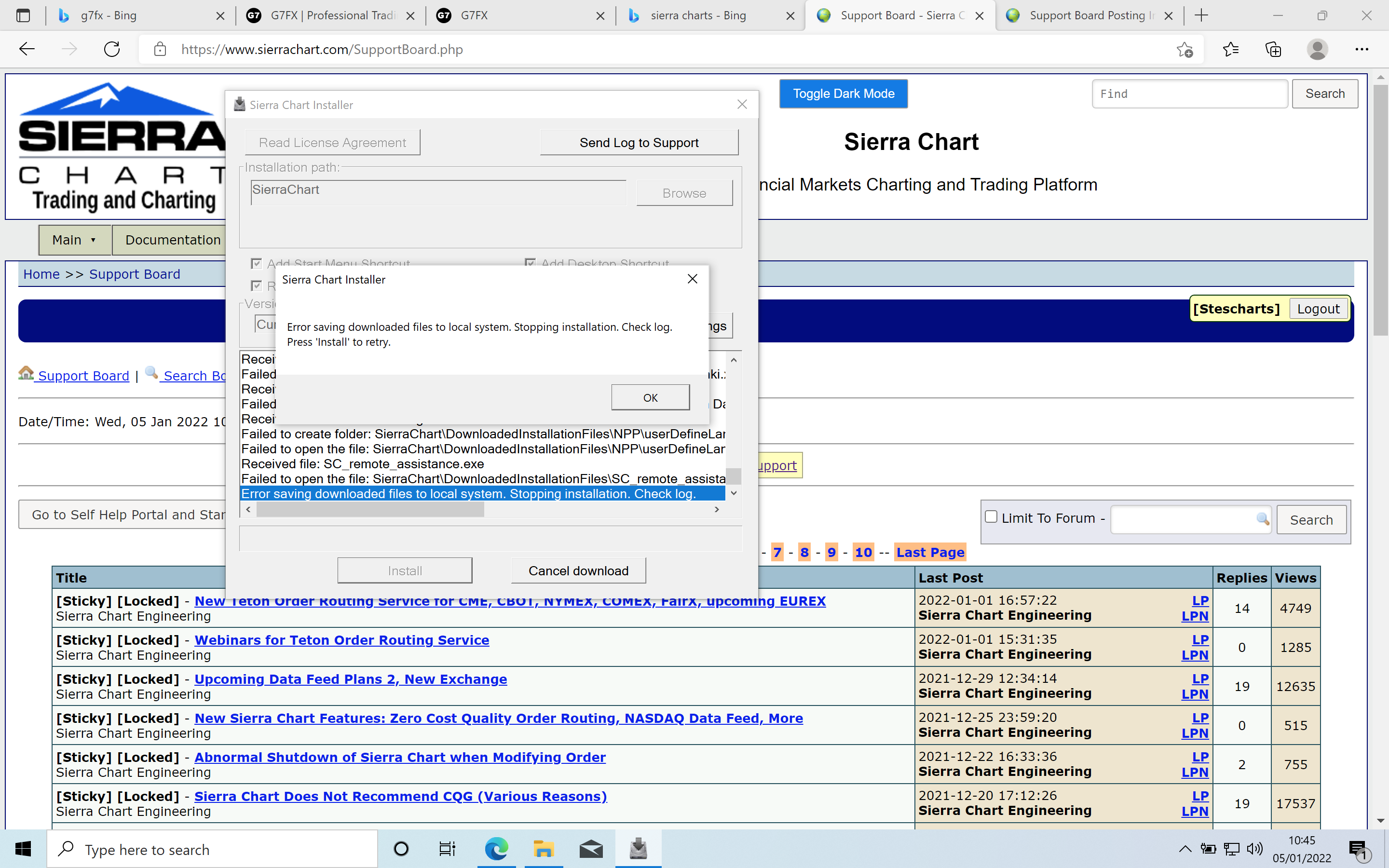Click the Find input field

1189,94
